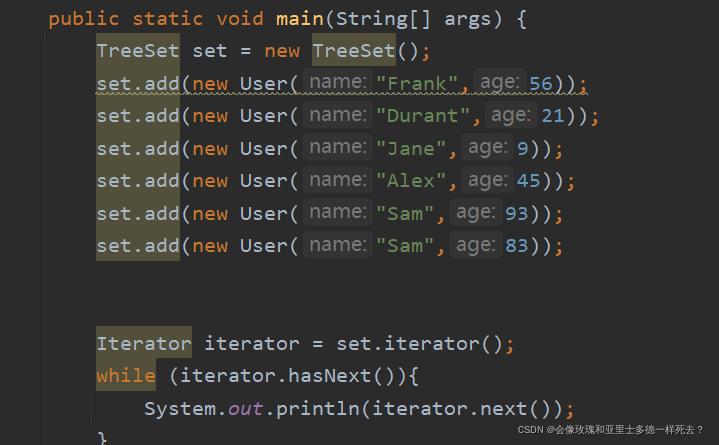Click the string "Durant"
The height and width of the screenshot is (445, 719).
[423, 116]
